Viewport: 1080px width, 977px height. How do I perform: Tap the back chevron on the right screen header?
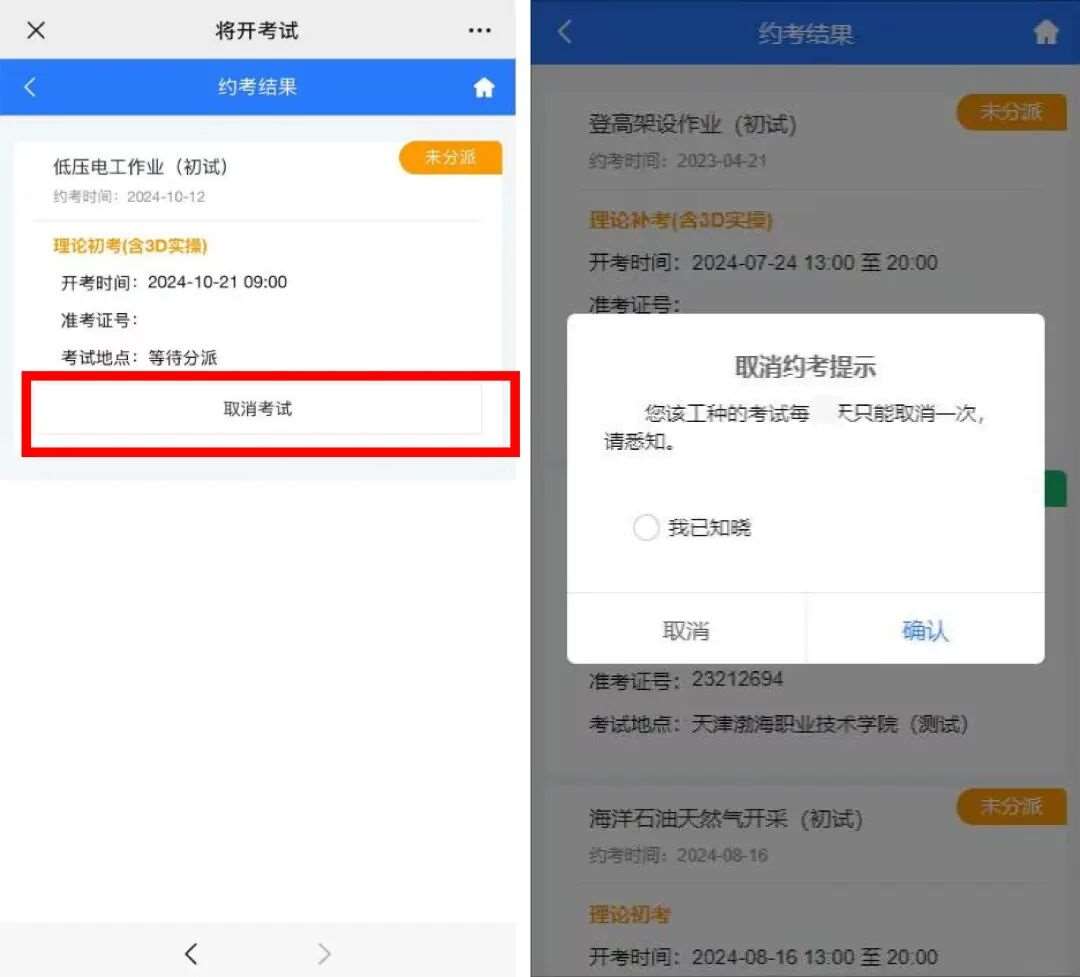[564, 32]
